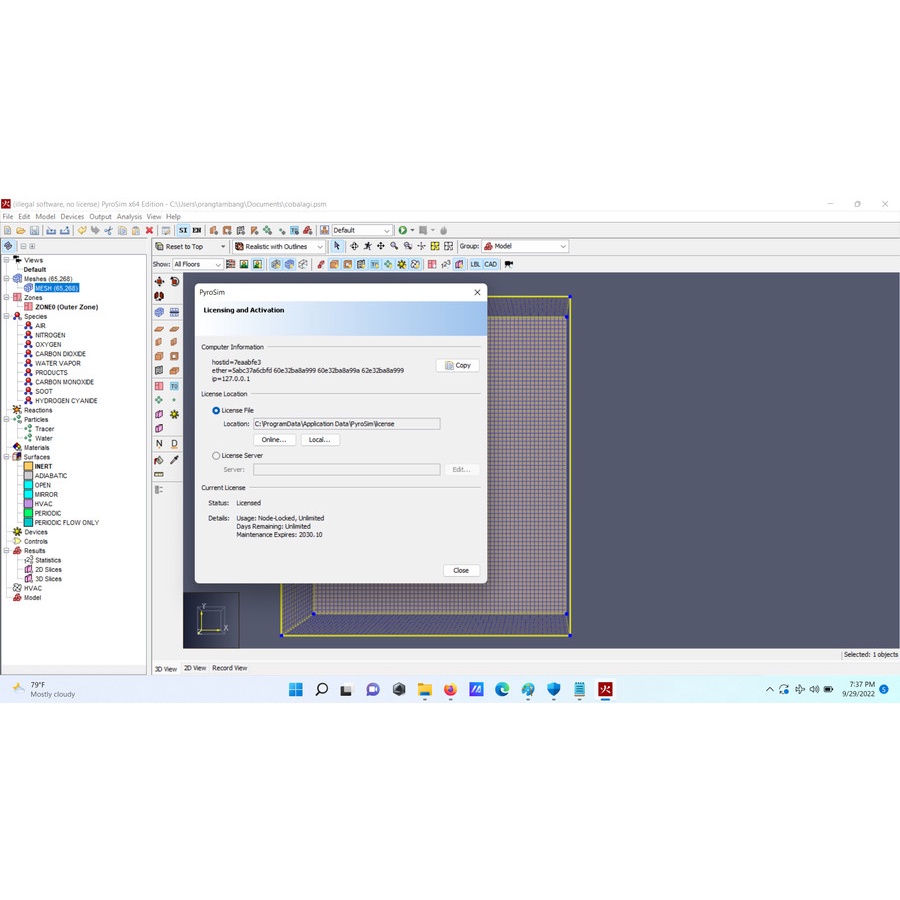
Task: Select the Paint bucket tool
Action: [159, 460]
